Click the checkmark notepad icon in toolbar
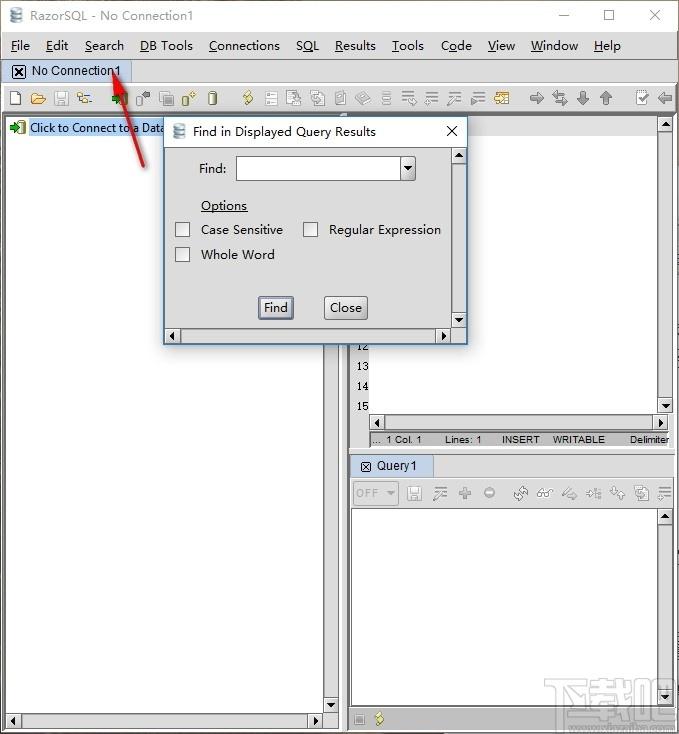 [x=642, y=98]
